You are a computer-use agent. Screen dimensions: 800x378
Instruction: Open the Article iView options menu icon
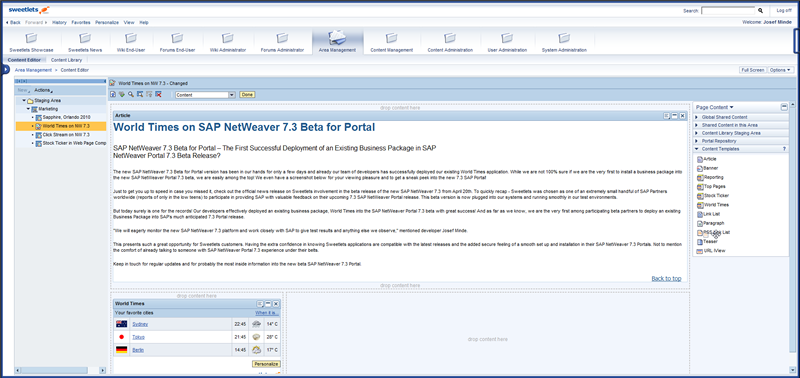pyautogui.click(x=666, y=116)
